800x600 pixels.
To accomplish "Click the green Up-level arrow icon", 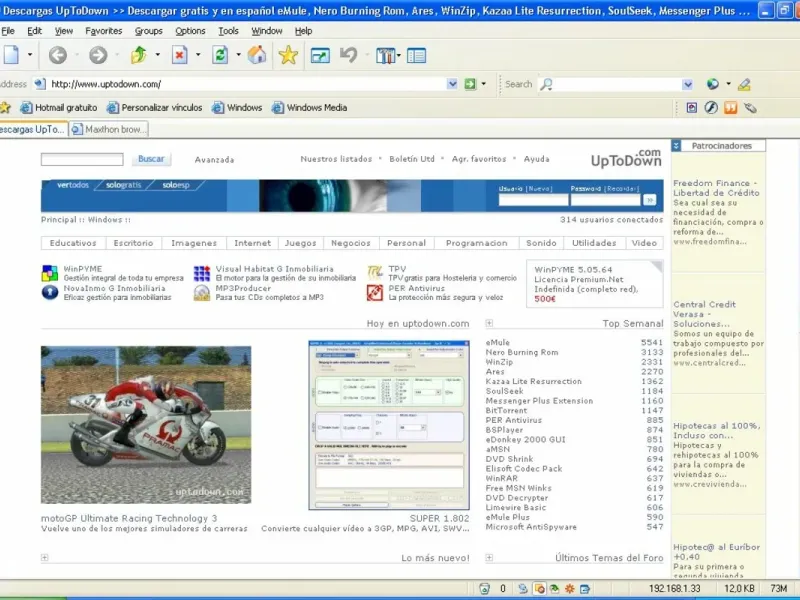I will [139, 55].
